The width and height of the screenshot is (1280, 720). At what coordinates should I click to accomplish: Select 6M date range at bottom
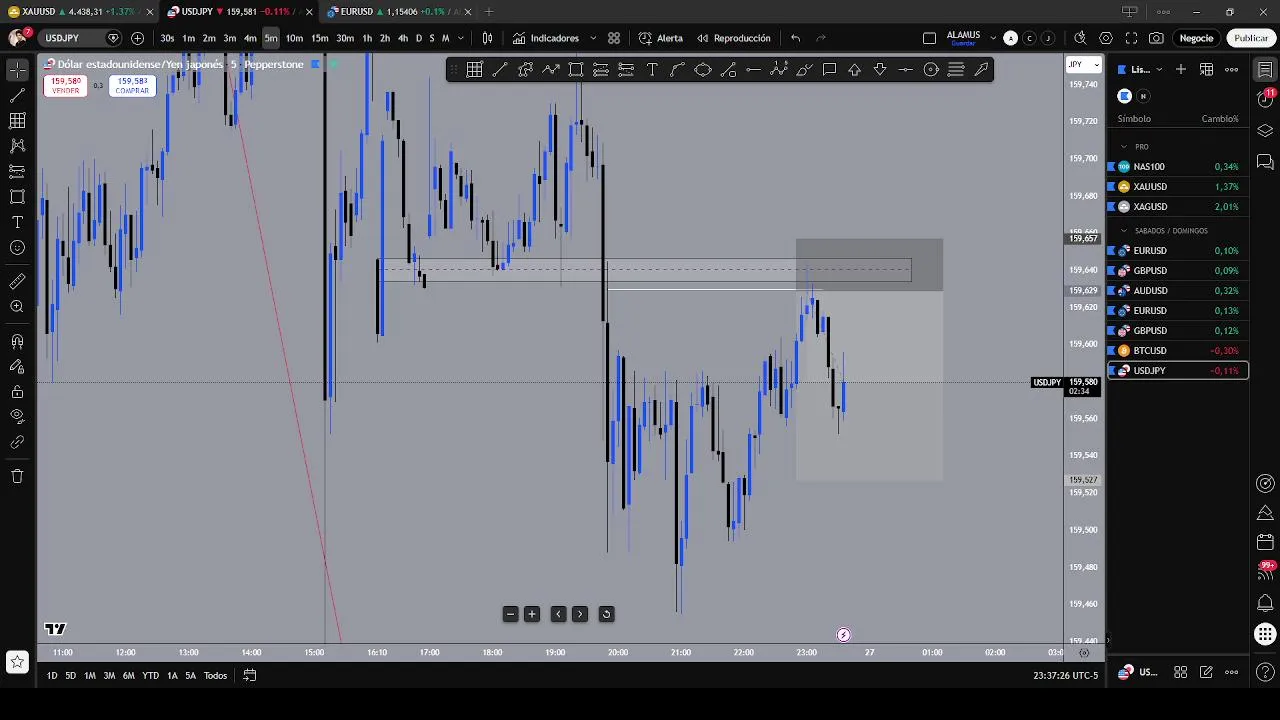(128, 676)
